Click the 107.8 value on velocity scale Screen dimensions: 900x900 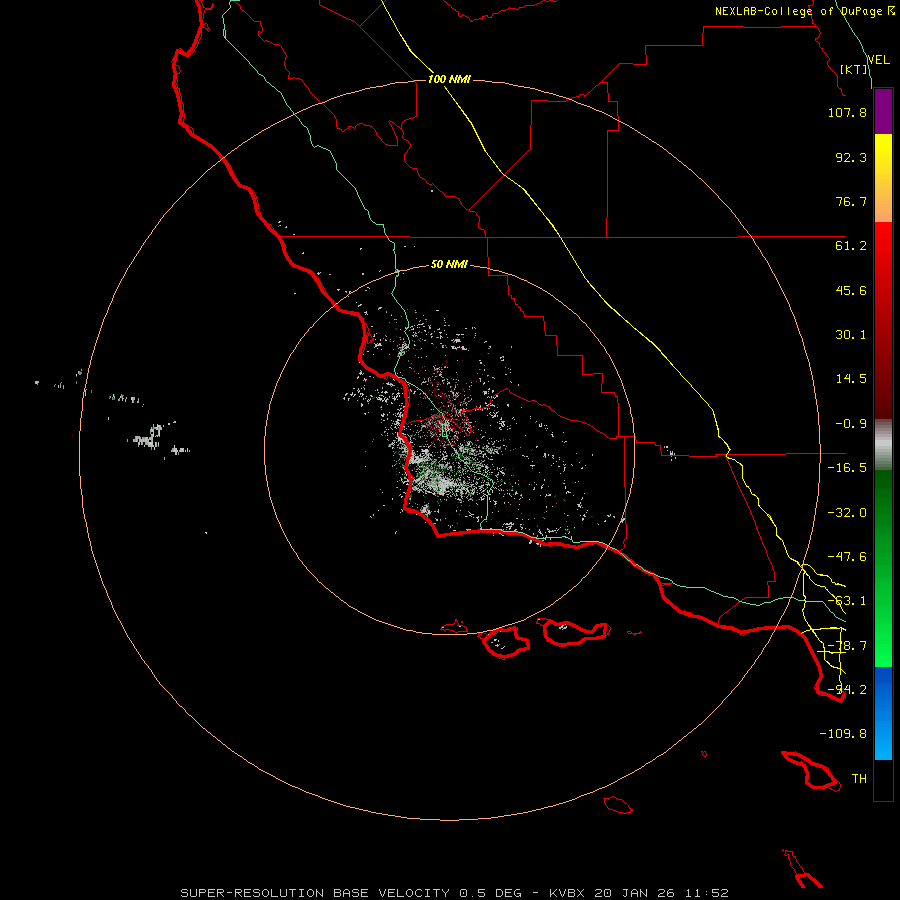[847, 112]
